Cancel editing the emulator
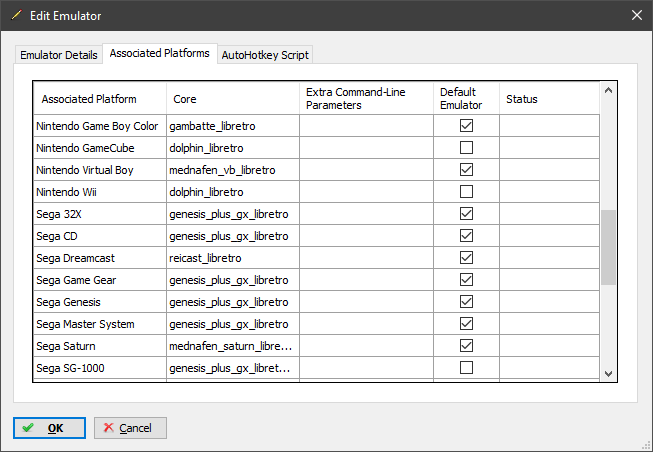 130,428
